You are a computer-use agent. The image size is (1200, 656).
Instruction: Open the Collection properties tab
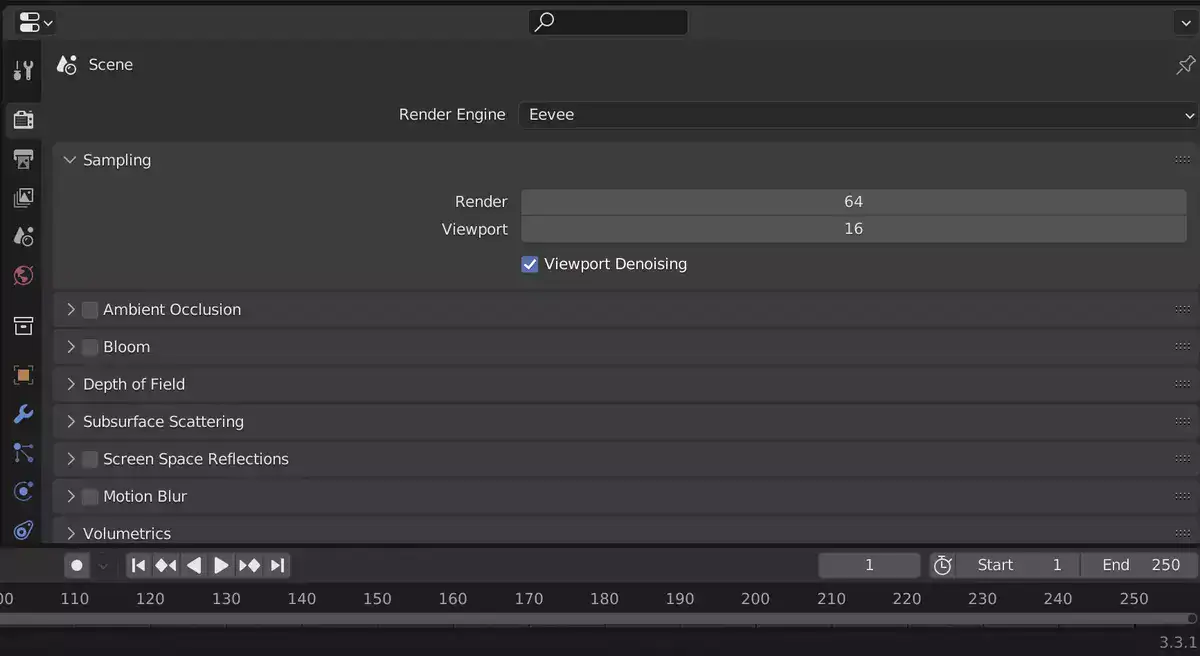23,326
